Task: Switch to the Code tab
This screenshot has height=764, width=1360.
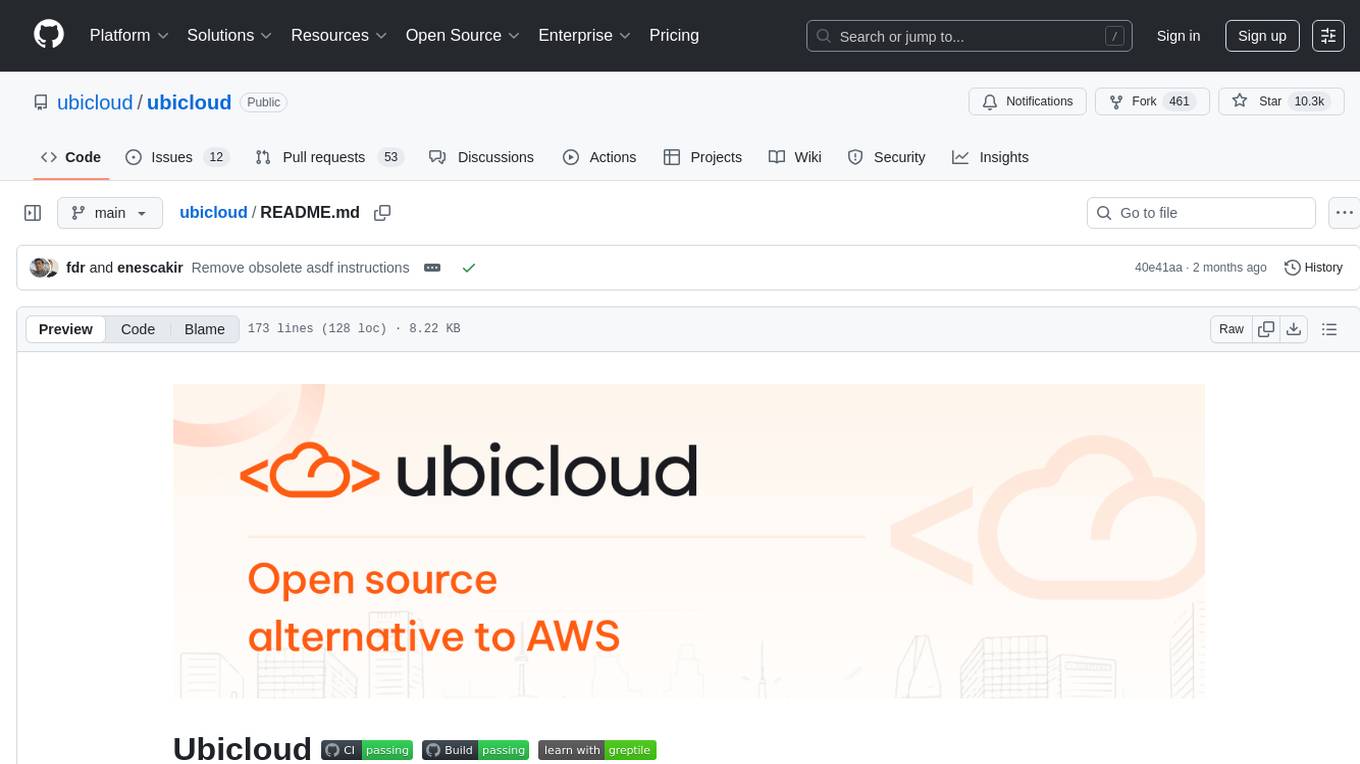Action: coord(71,157)
